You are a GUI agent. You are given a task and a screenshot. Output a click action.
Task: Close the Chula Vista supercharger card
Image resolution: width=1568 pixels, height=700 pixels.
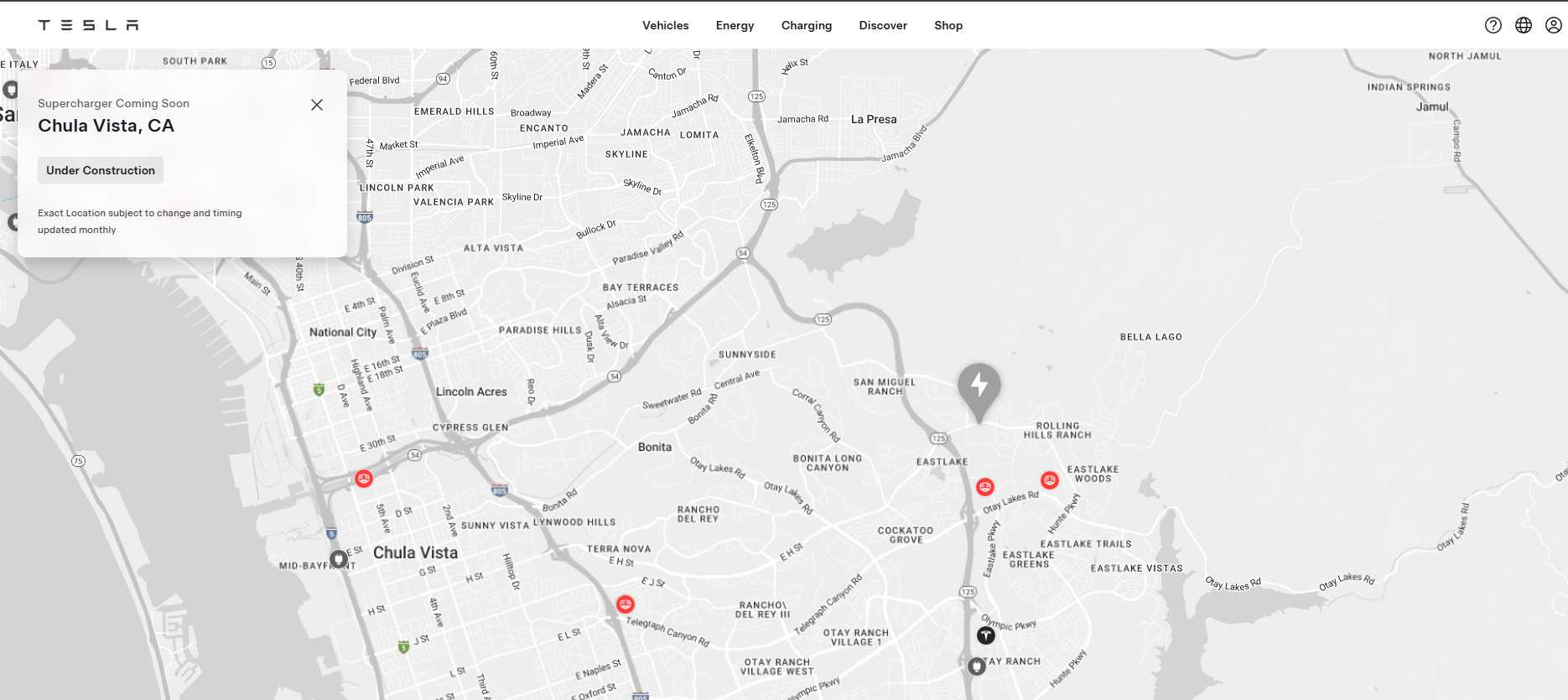tap(317, 105)
